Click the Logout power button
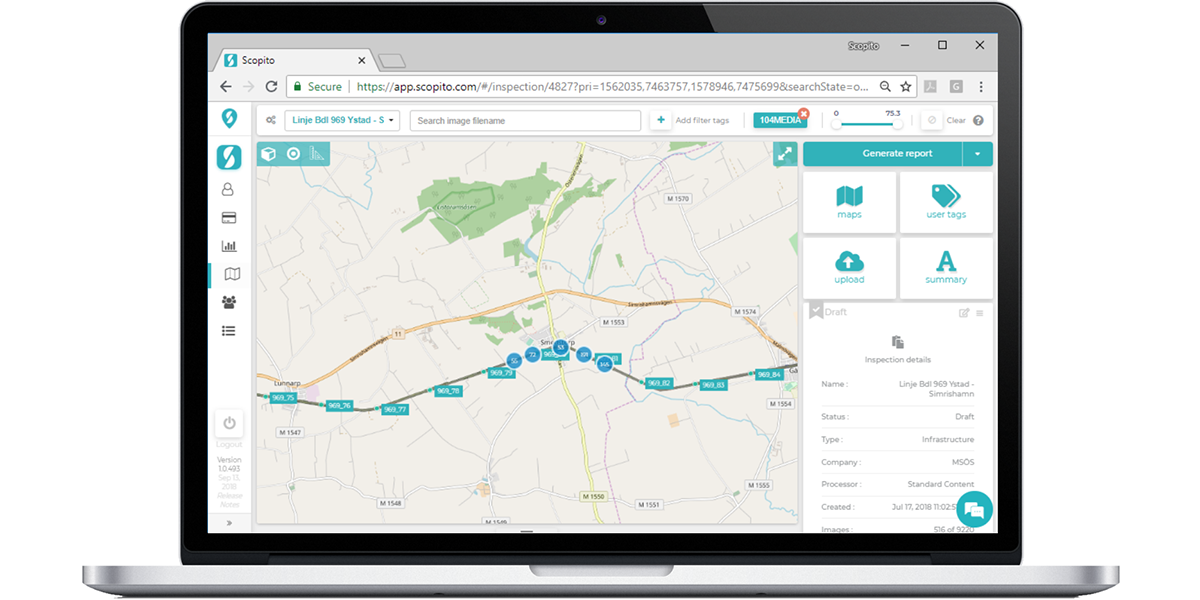Image resolution: width=1200 pixels, height=600 pixels. 229,423
